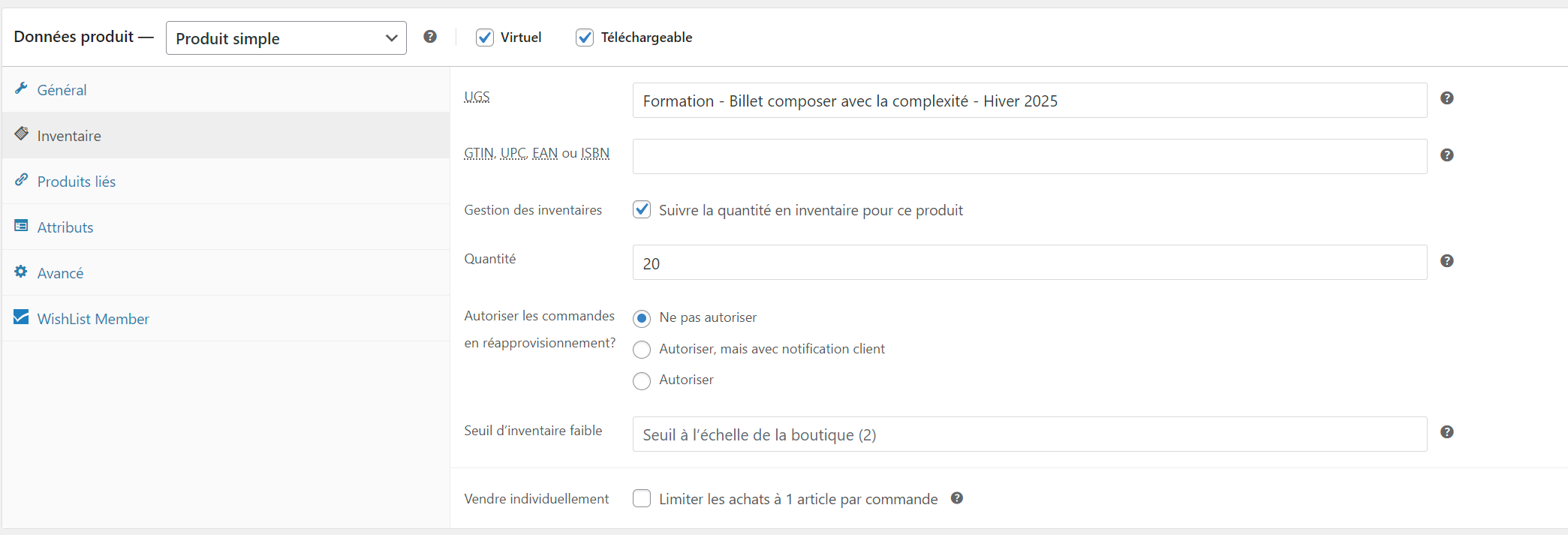
Task: Click help icon beside GTIN, UPC, EAN field
Action: pos(1446,155)
